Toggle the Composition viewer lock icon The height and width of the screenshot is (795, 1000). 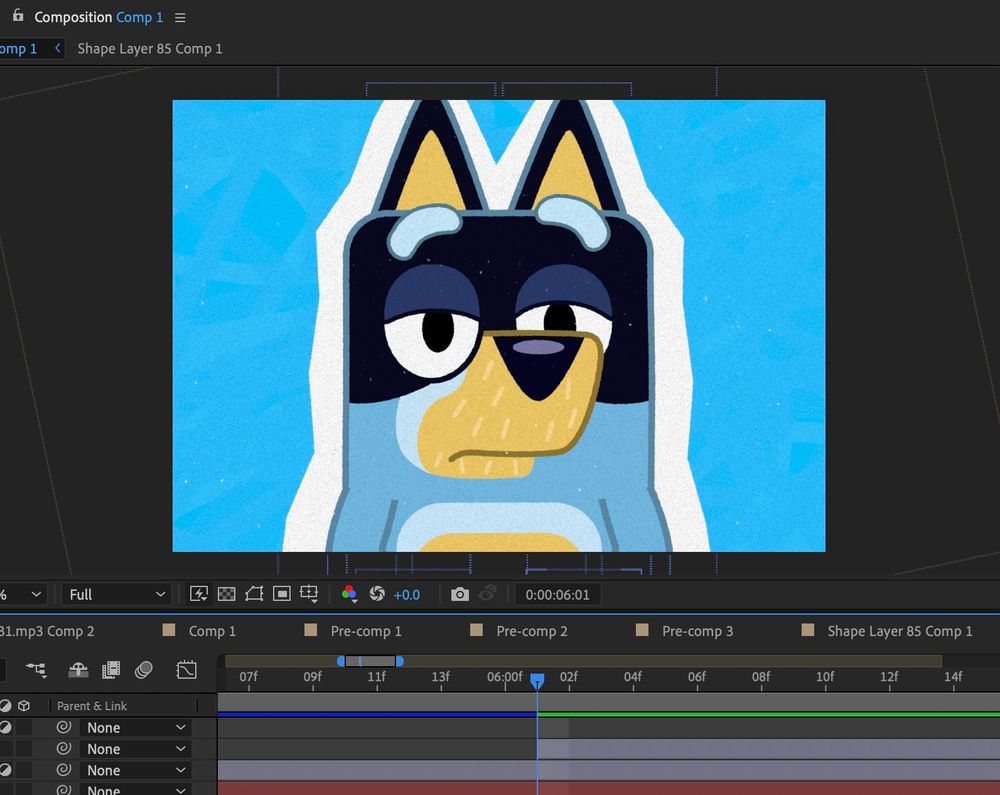point(17,16)
